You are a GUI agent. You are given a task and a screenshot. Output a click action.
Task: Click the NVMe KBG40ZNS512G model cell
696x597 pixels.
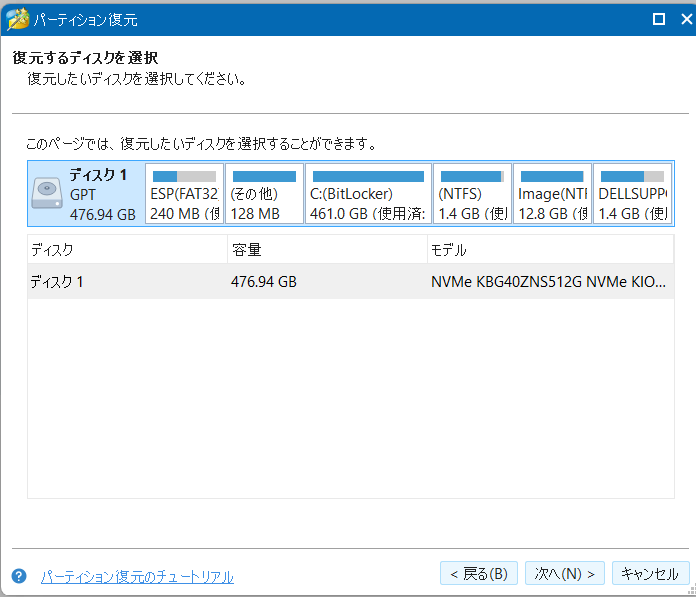[x=547, y=282]
